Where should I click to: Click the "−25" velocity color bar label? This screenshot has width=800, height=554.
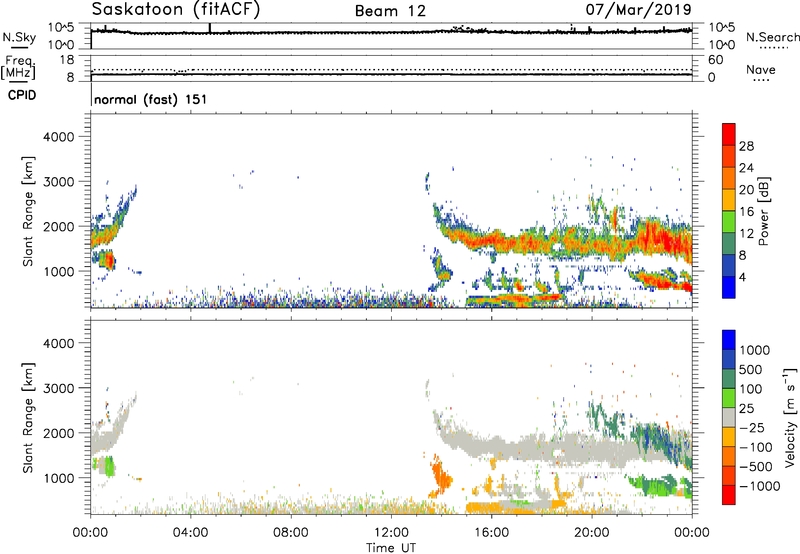pyautogui.click(x=754, y=427)
